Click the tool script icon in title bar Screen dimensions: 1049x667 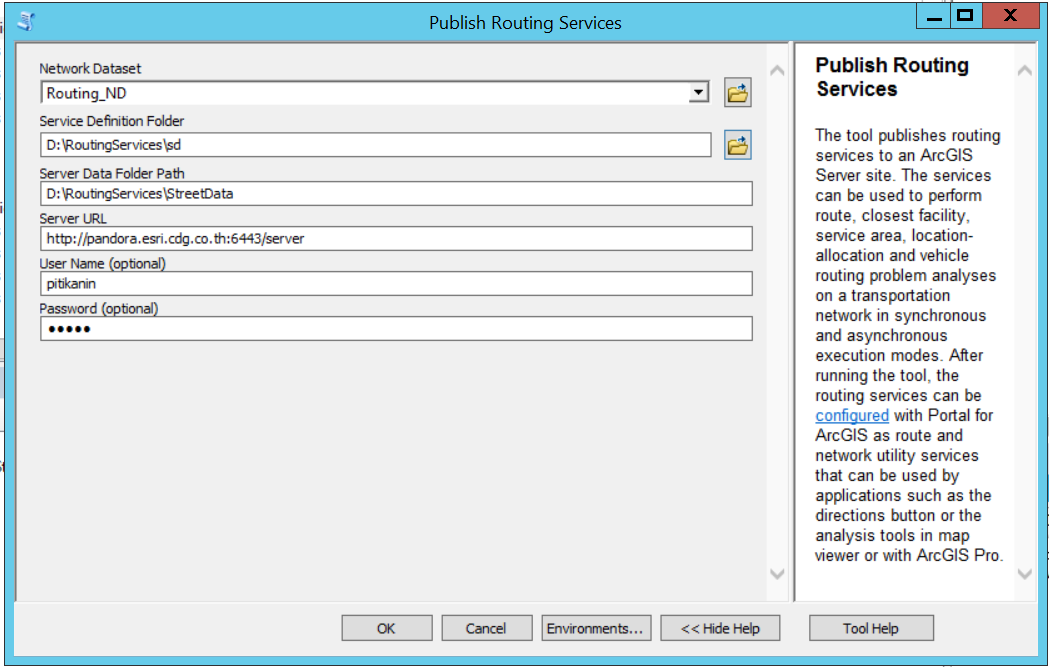pyautogui.click(x=26, y=21)
